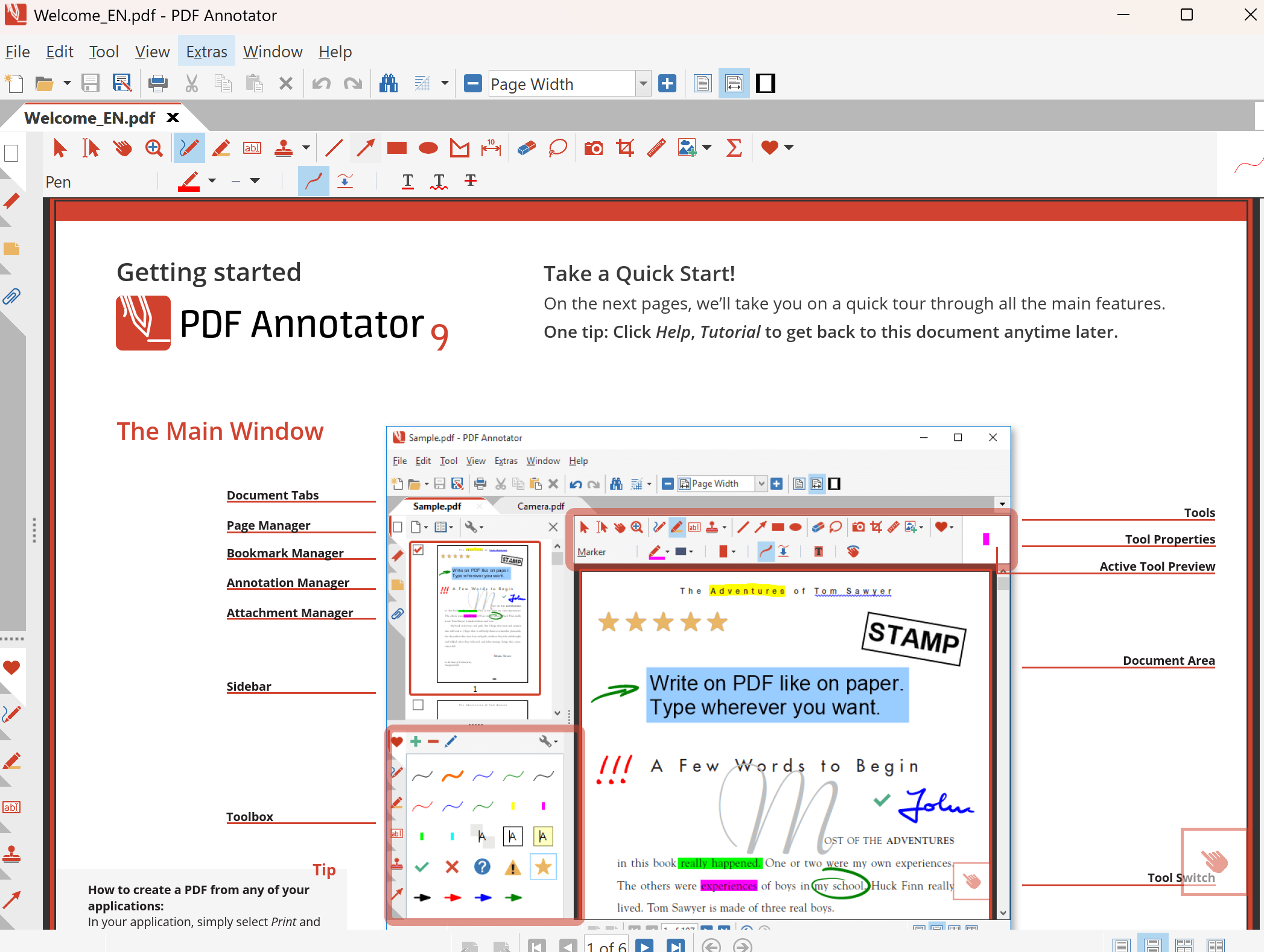Image resolution: width=1264 pixels, height=952 pixels.
Task: Close the Welcome_EN.pdf tab
Action: tap(173, 117)
